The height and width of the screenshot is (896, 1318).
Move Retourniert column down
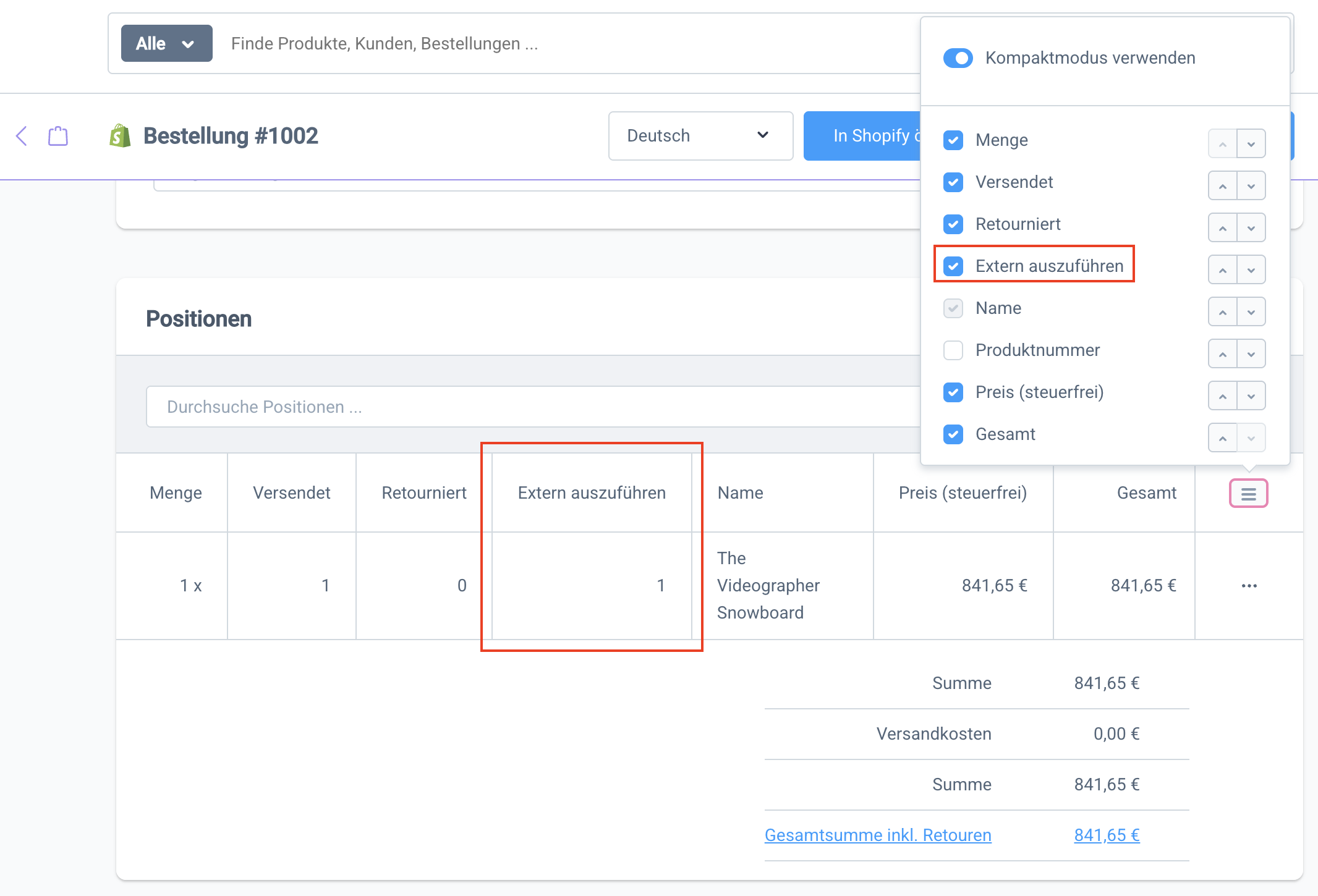pos(1251,228)
